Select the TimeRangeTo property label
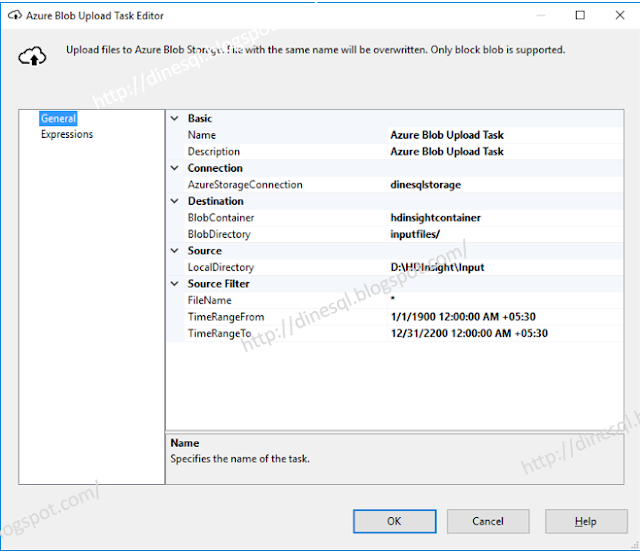 (x=219, y=334)
